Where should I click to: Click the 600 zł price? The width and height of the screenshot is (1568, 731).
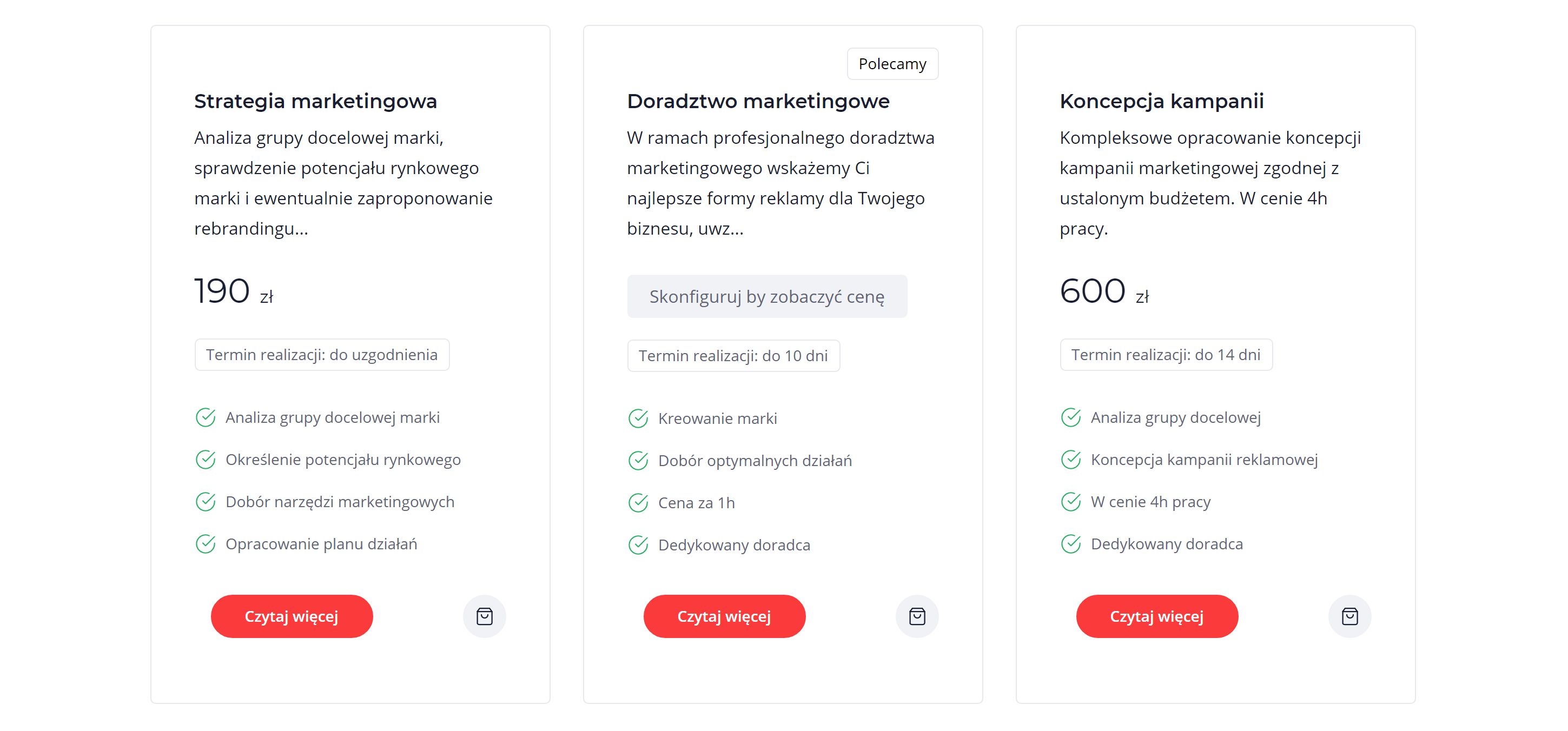(1104, 291)
